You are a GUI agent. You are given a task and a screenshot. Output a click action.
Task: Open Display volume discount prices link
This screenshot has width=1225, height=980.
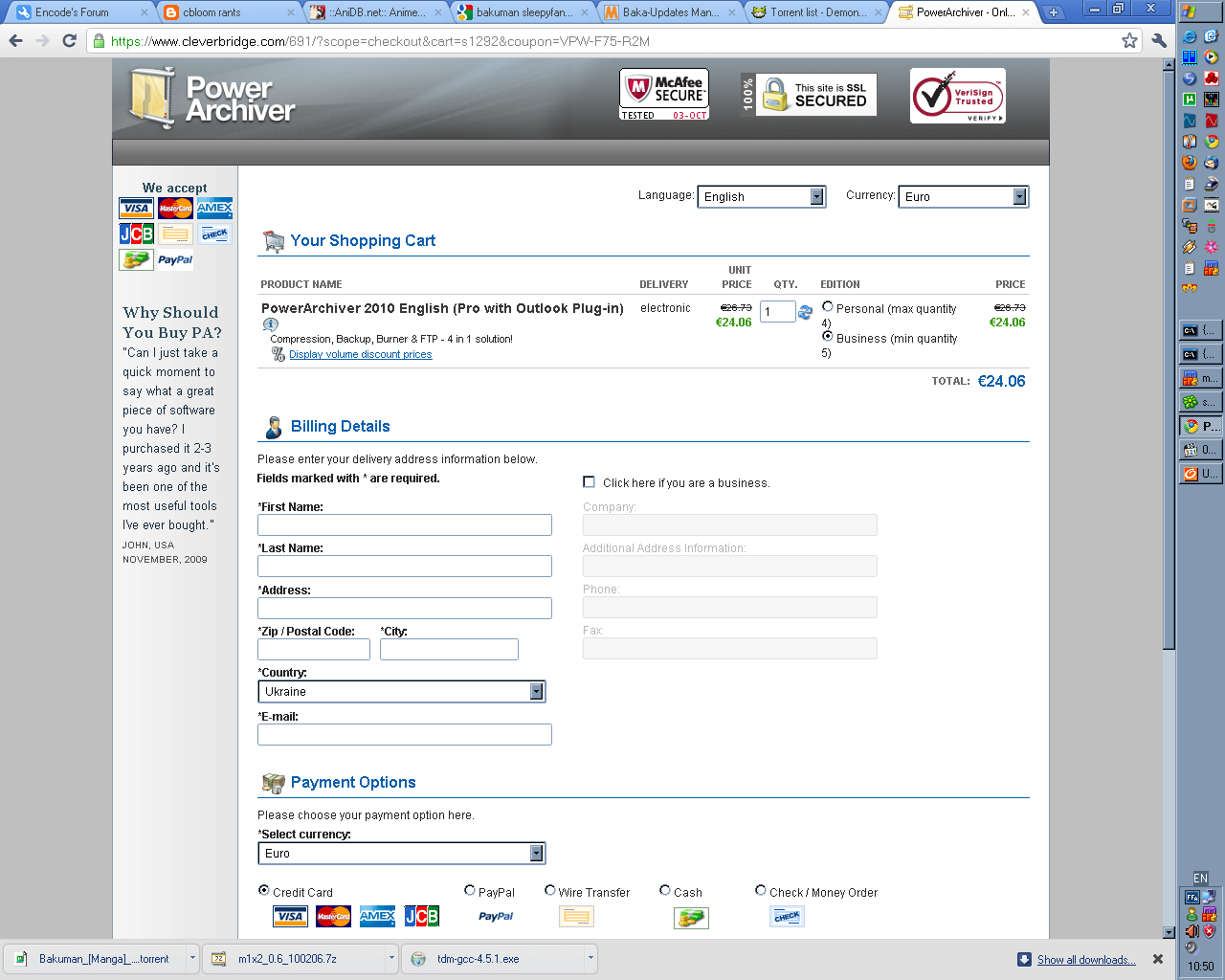tap(361, 354)
